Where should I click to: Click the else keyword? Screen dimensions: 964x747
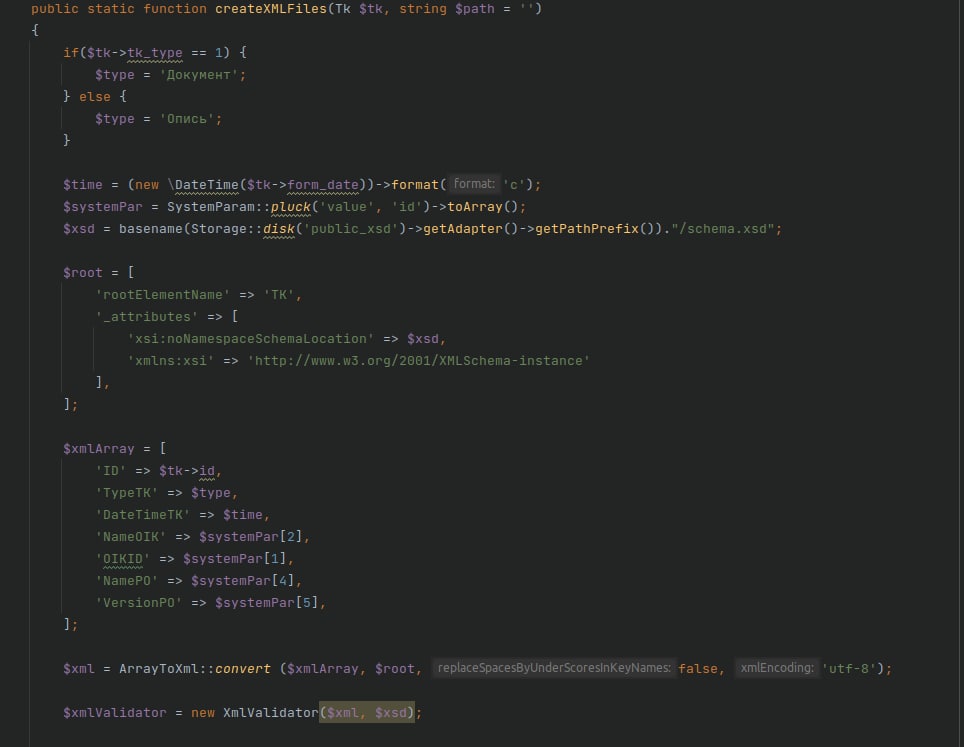(x=95, y=97)
